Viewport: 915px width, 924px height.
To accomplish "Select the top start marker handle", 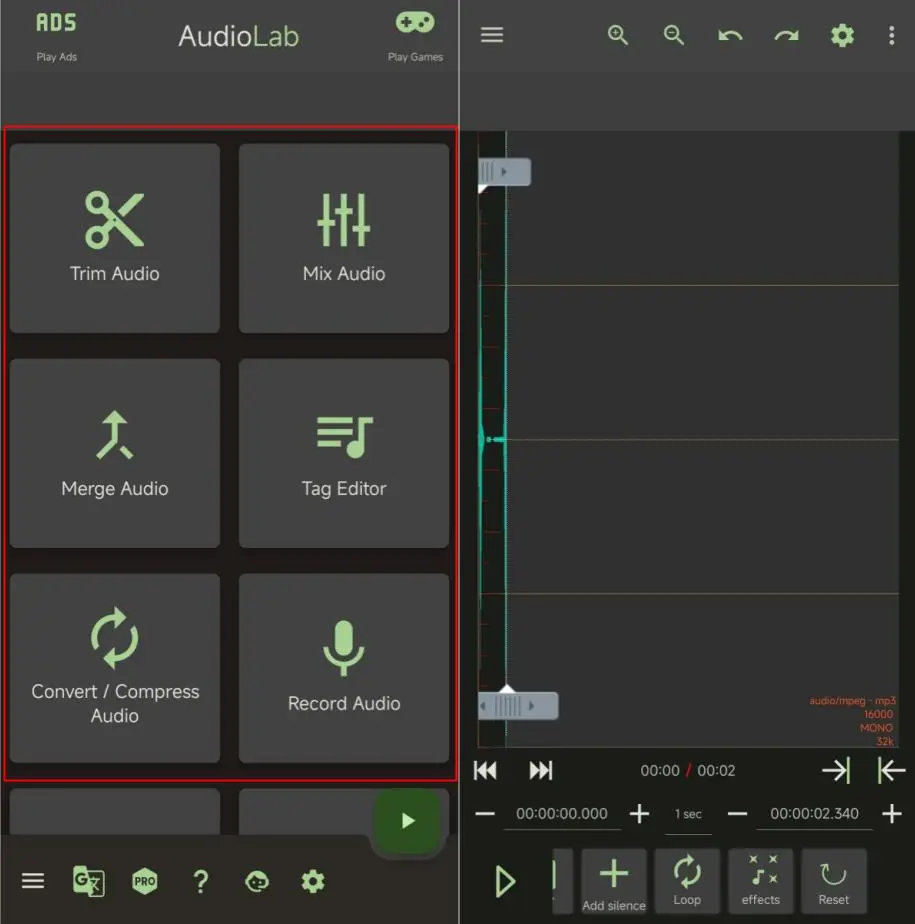I will [x=504, y=172].
